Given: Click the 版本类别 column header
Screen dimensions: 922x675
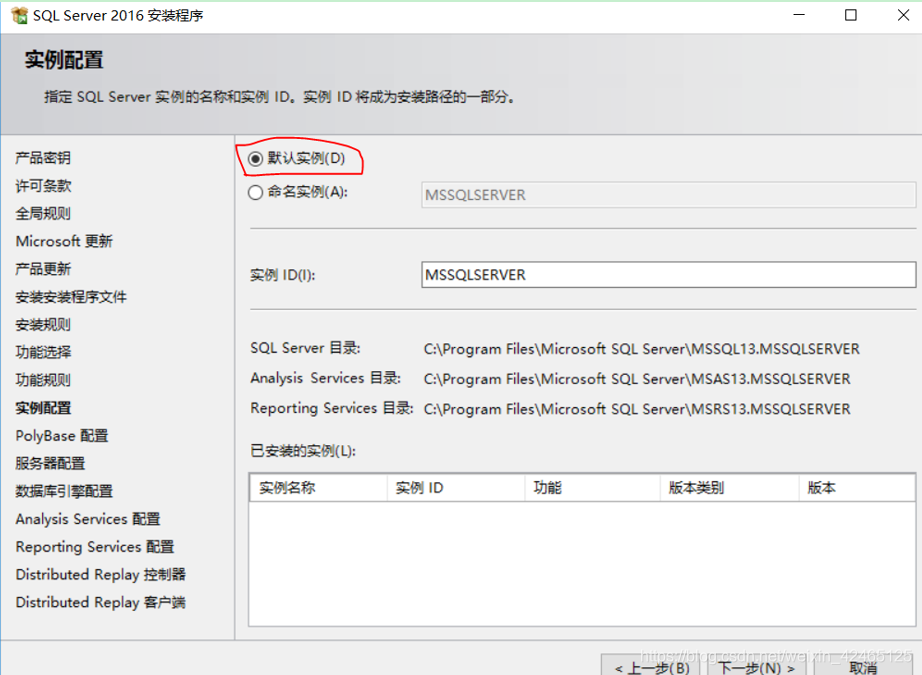Looking at the screenshot, I should click(x=729, y=487).
